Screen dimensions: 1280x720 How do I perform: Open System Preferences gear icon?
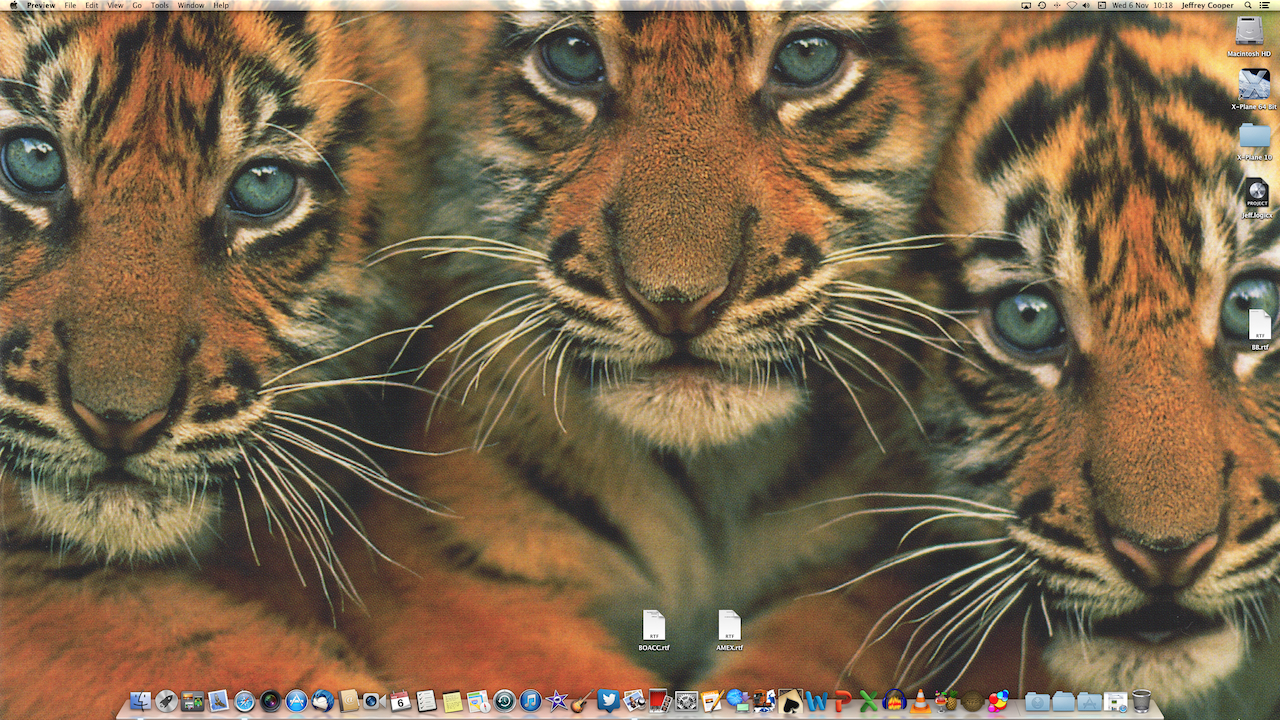coord(686,701)
